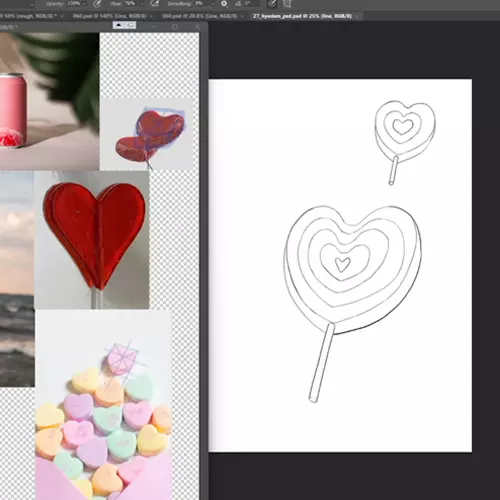The image size is (500, 500).
Task: Open the Opacity value dropdown
Action: (85, 4)
